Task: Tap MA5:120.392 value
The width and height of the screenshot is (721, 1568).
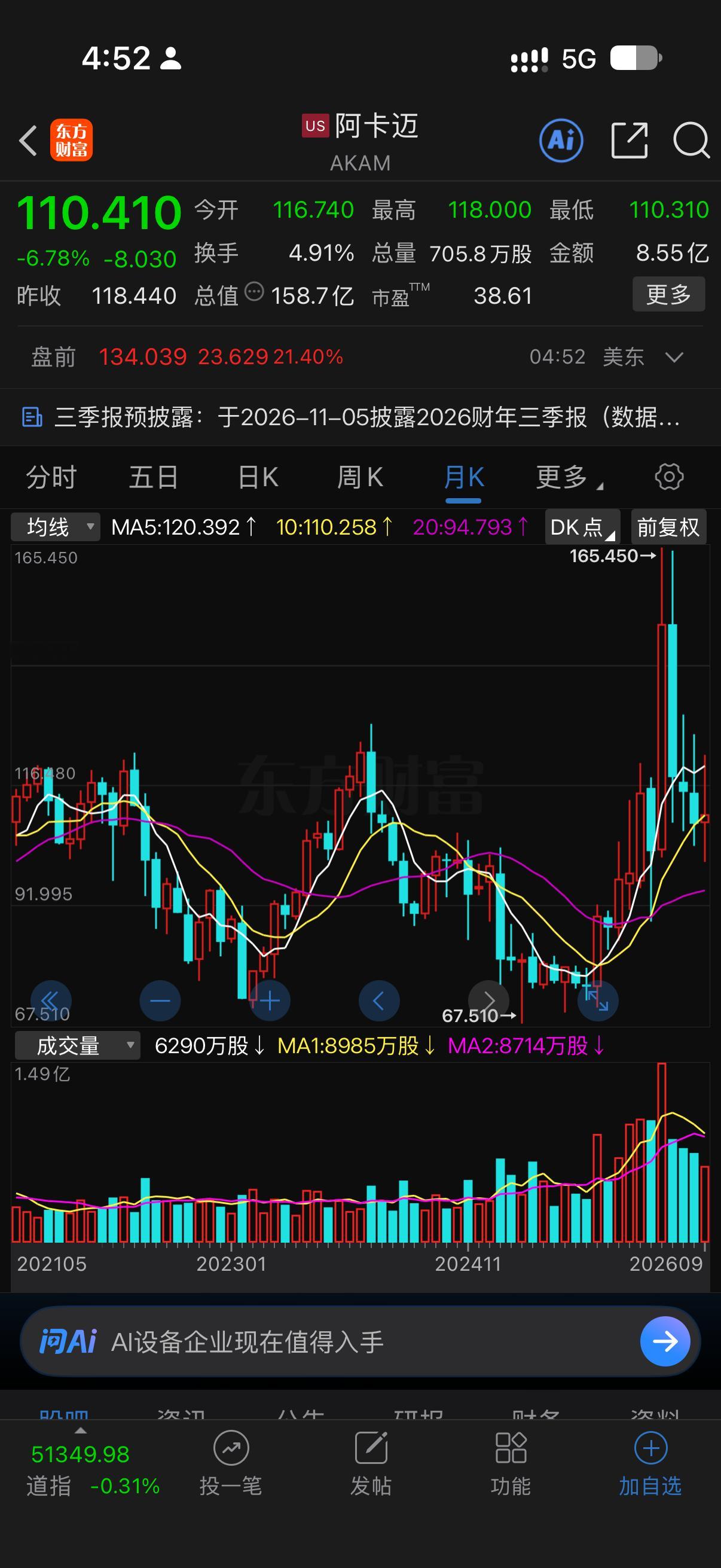Action: tap(184, 527)
